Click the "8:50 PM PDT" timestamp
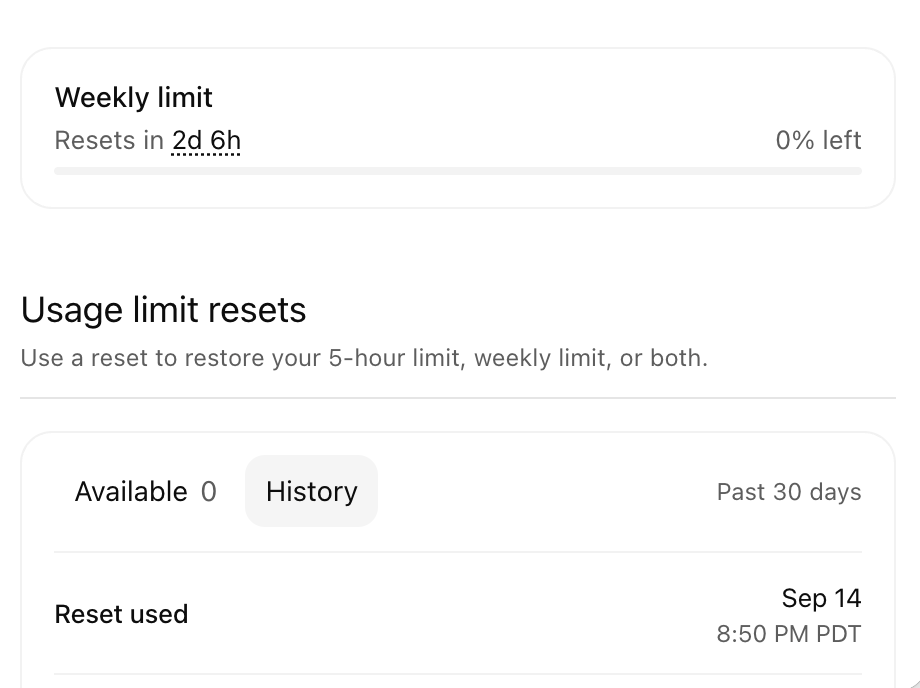920x688 pixels. (789, 634)
